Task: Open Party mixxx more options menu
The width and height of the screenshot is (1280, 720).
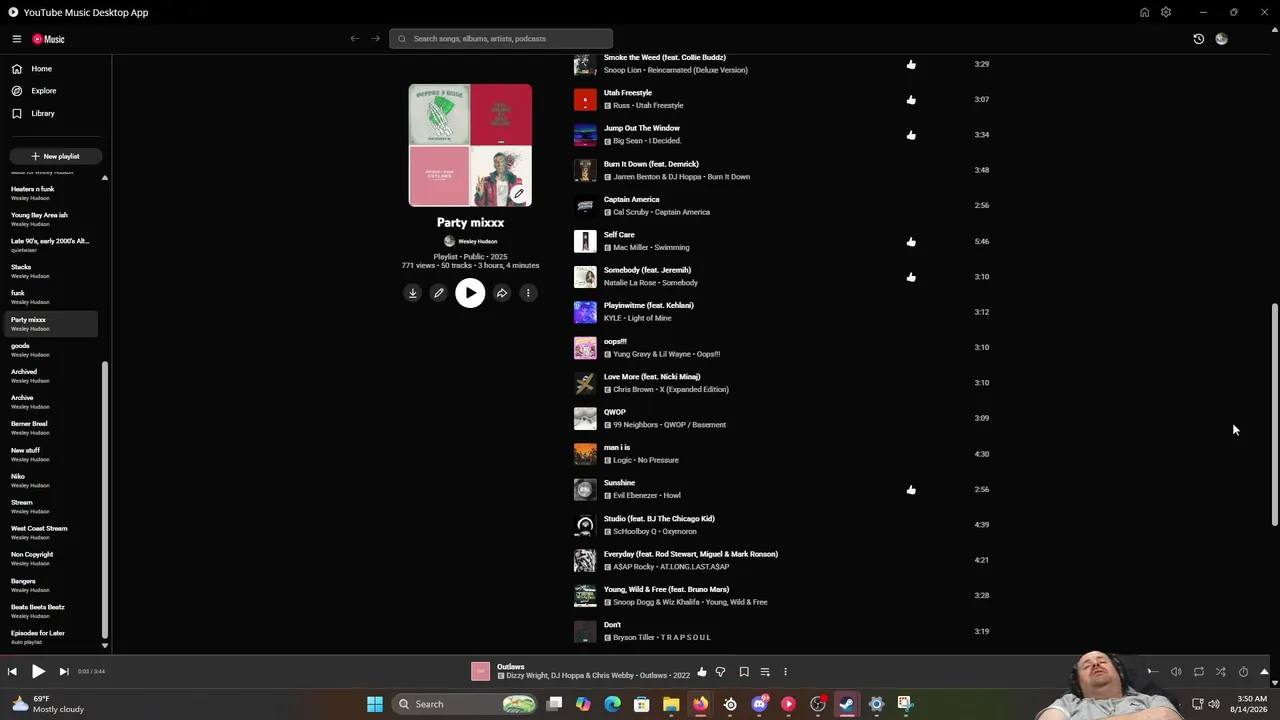Action: click(x=528, y=293)
